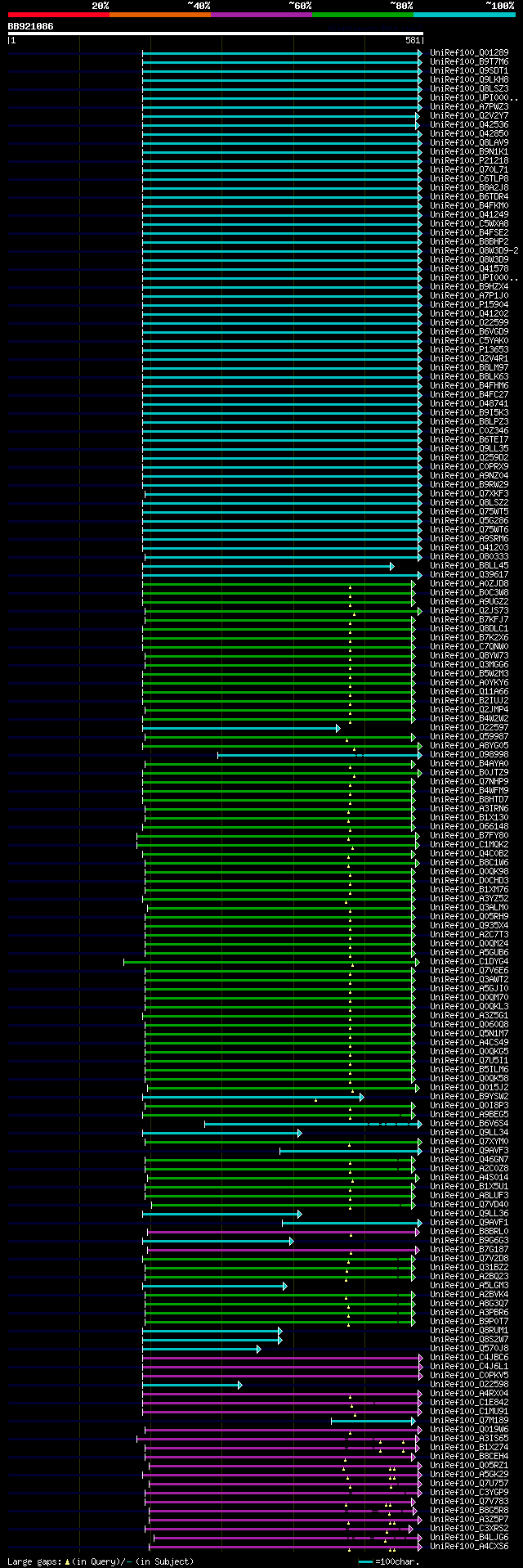523x1568 pixels.
Task: Open UniRef100_Q8RUM1 entry
Action: click(x=469, y=1330)
